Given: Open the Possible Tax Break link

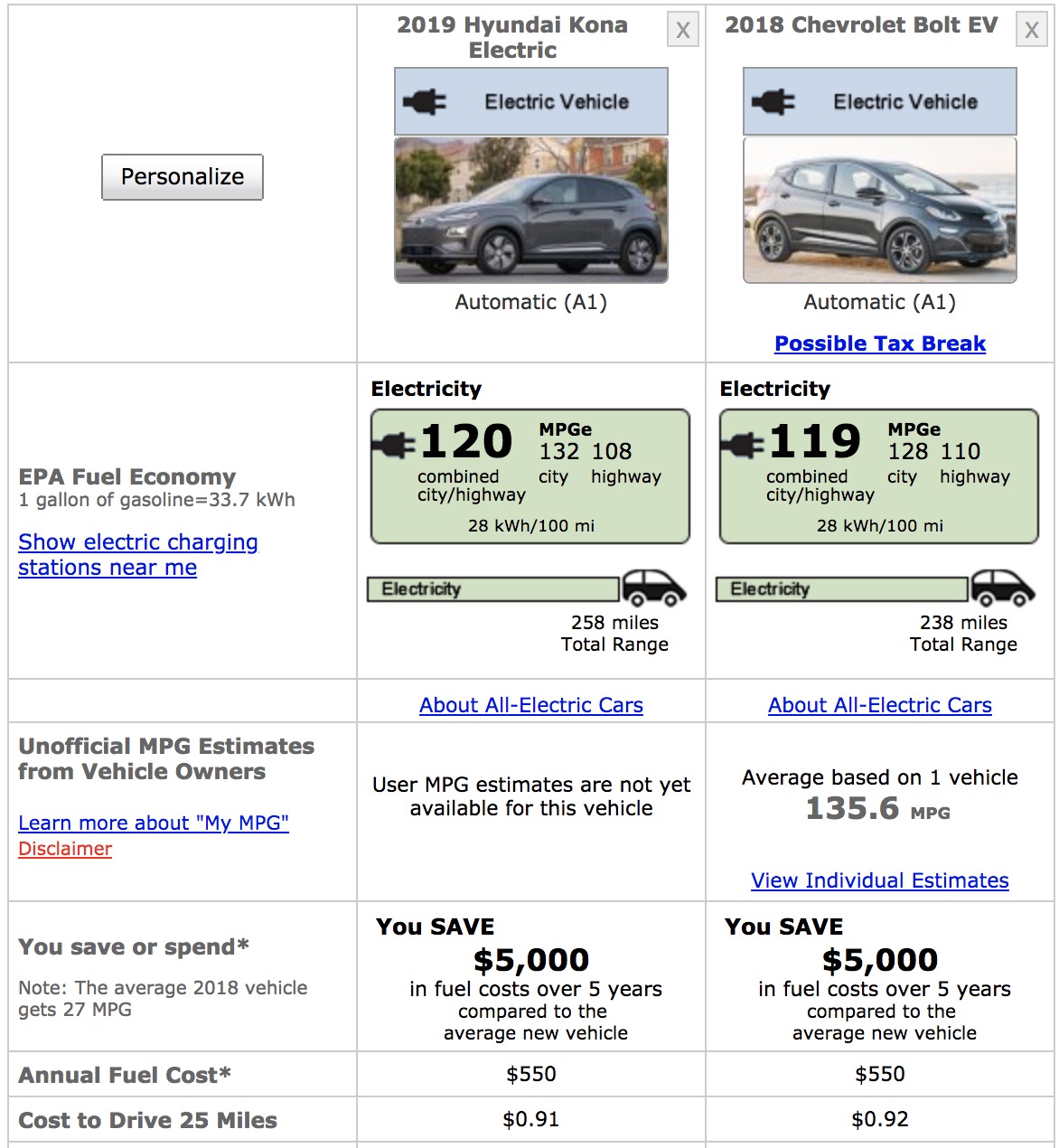Looking at the screenshot, I should pyautogui.click(x=879, y=343).
